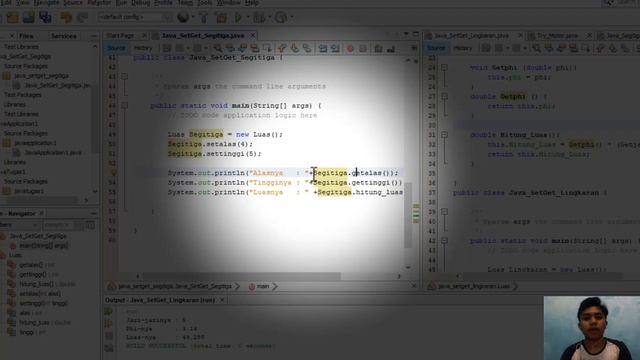
Task: Click the green Run Project icon
Action: tap(238, 17)
